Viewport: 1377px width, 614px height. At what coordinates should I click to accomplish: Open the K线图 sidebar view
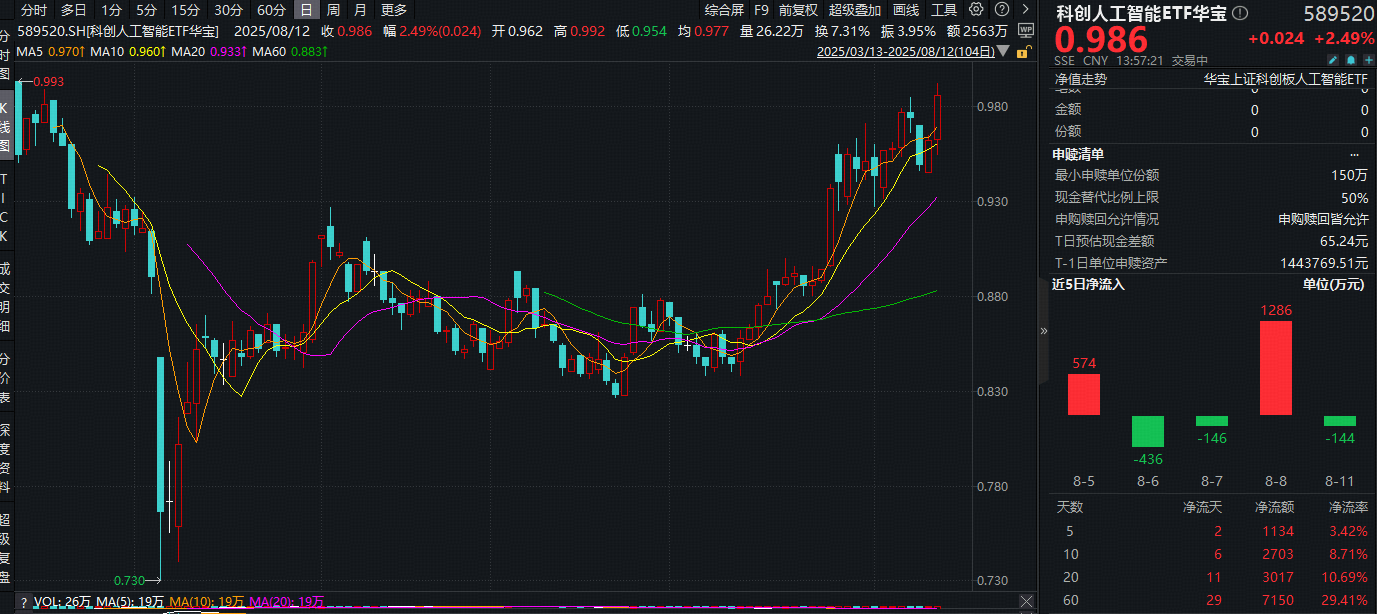[5, 126]
